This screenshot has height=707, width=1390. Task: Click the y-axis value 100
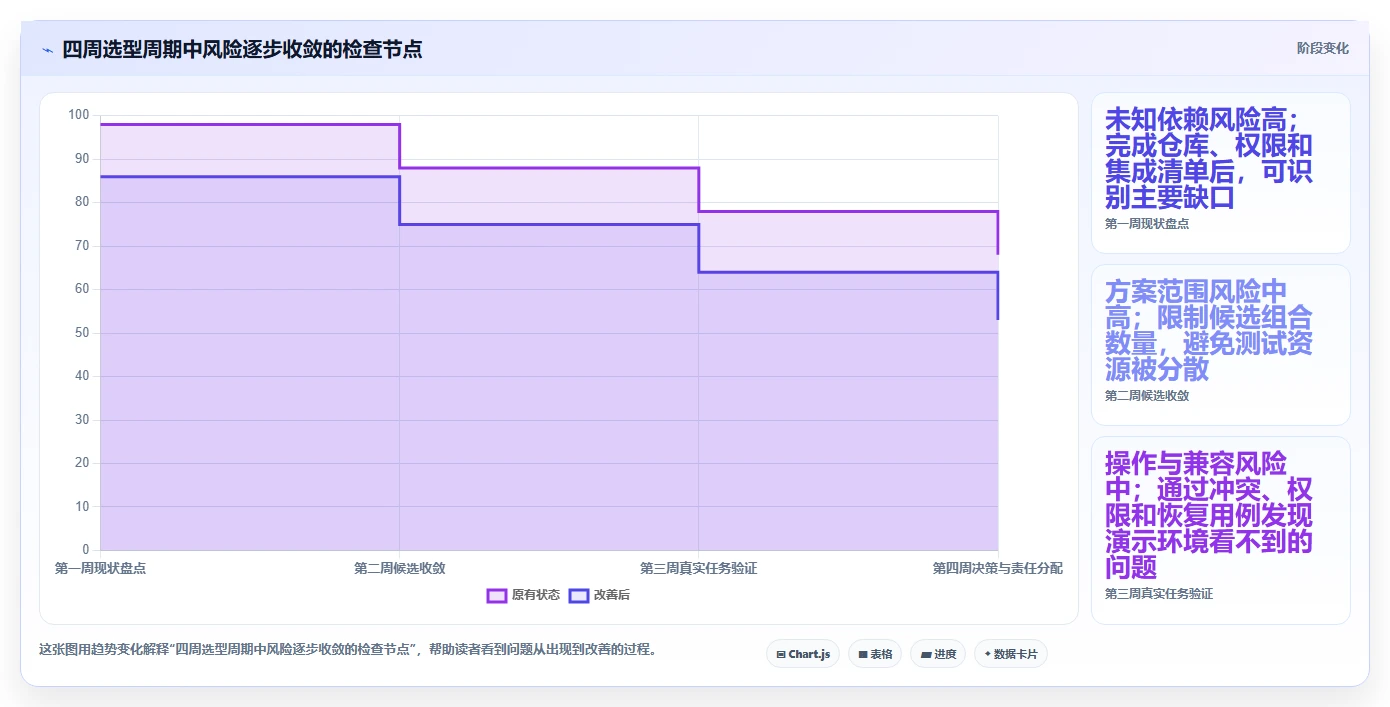[79, 115]
